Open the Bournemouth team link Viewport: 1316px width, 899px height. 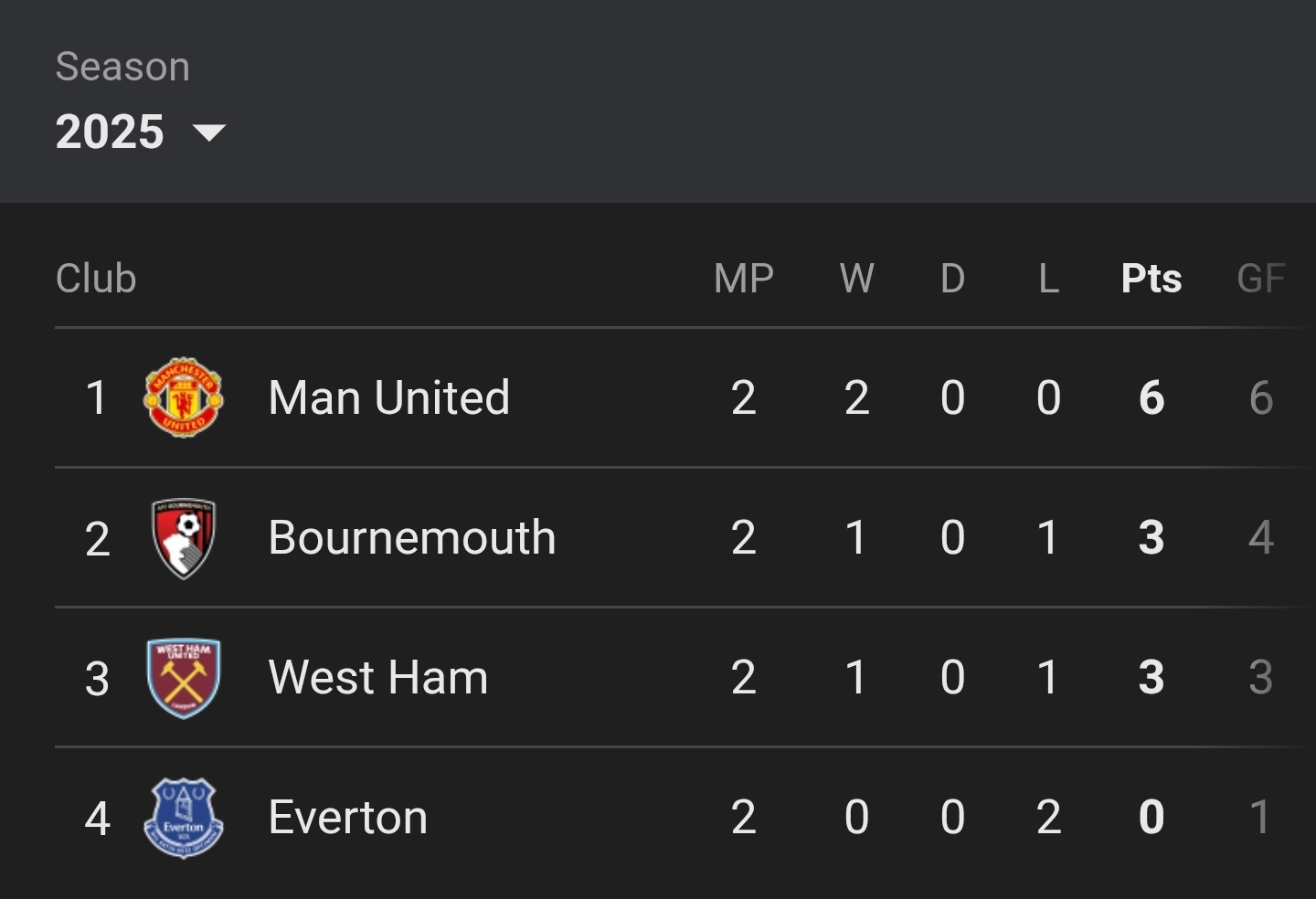tap(412, 537)
